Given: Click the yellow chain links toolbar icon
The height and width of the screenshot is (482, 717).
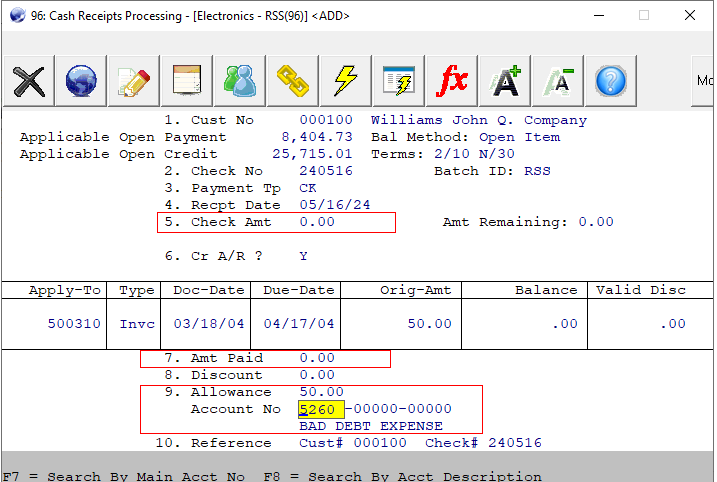Looking at the screenshot, I should (x=293, y=81).
